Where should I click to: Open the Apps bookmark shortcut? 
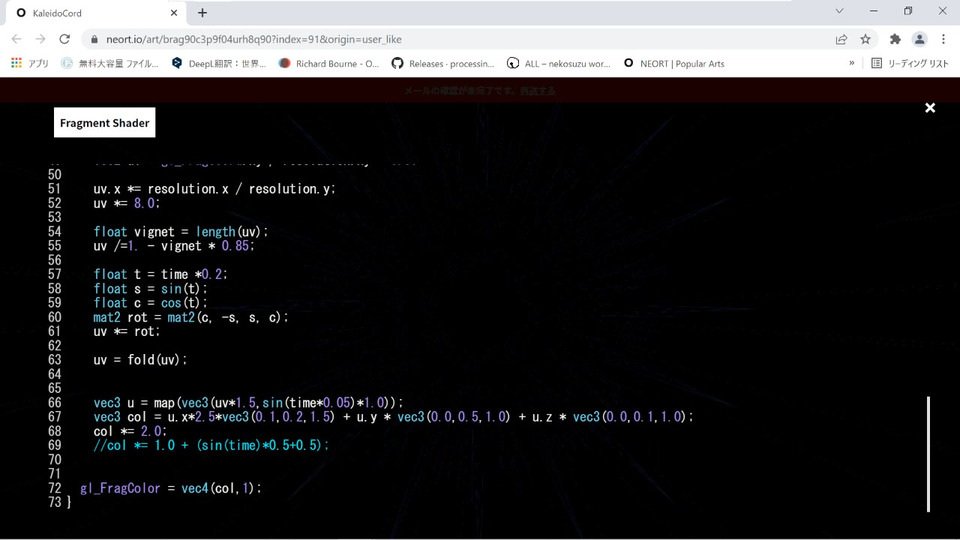coord(30,63)
